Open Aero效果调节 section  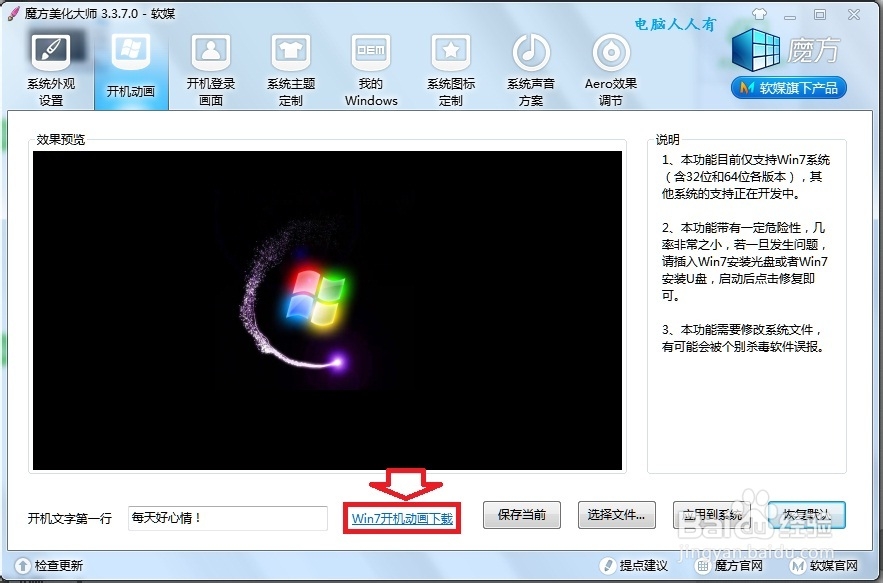pyautogui.click(x=611, y=70)
